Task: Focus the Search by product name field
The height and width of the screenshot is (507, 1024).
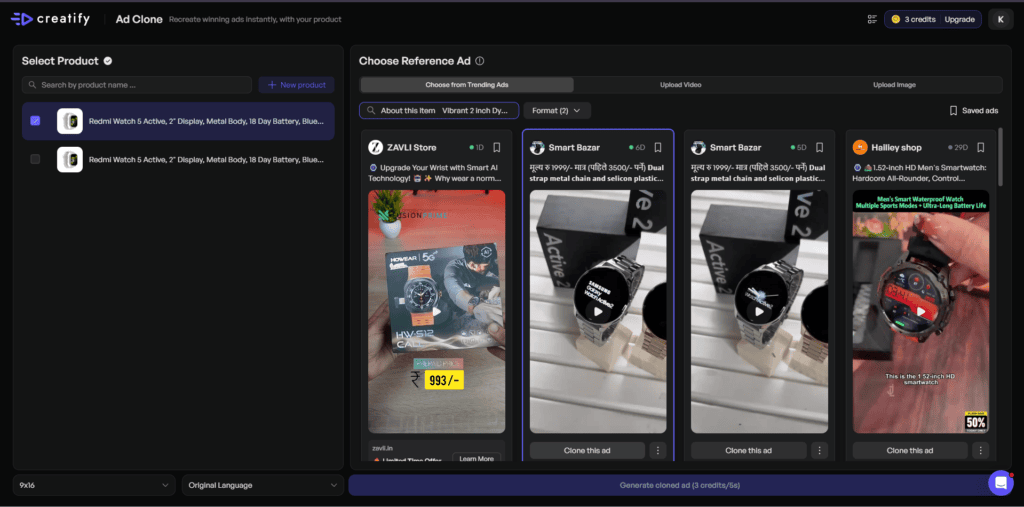Action: [x=136, y=85]
